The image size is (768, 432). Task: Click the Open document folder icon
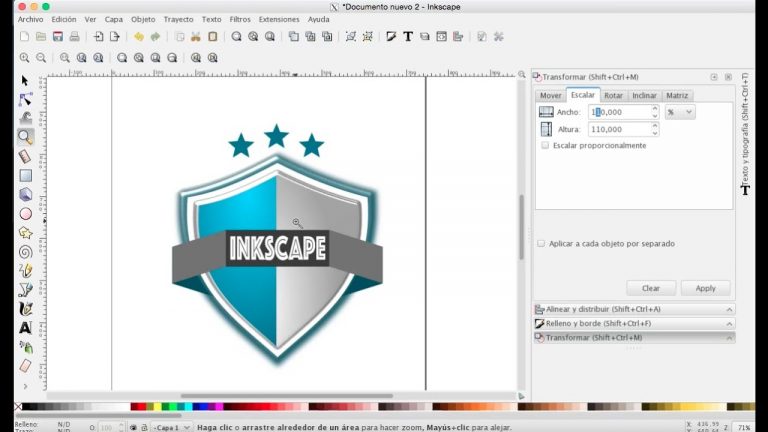click(41, 37)
